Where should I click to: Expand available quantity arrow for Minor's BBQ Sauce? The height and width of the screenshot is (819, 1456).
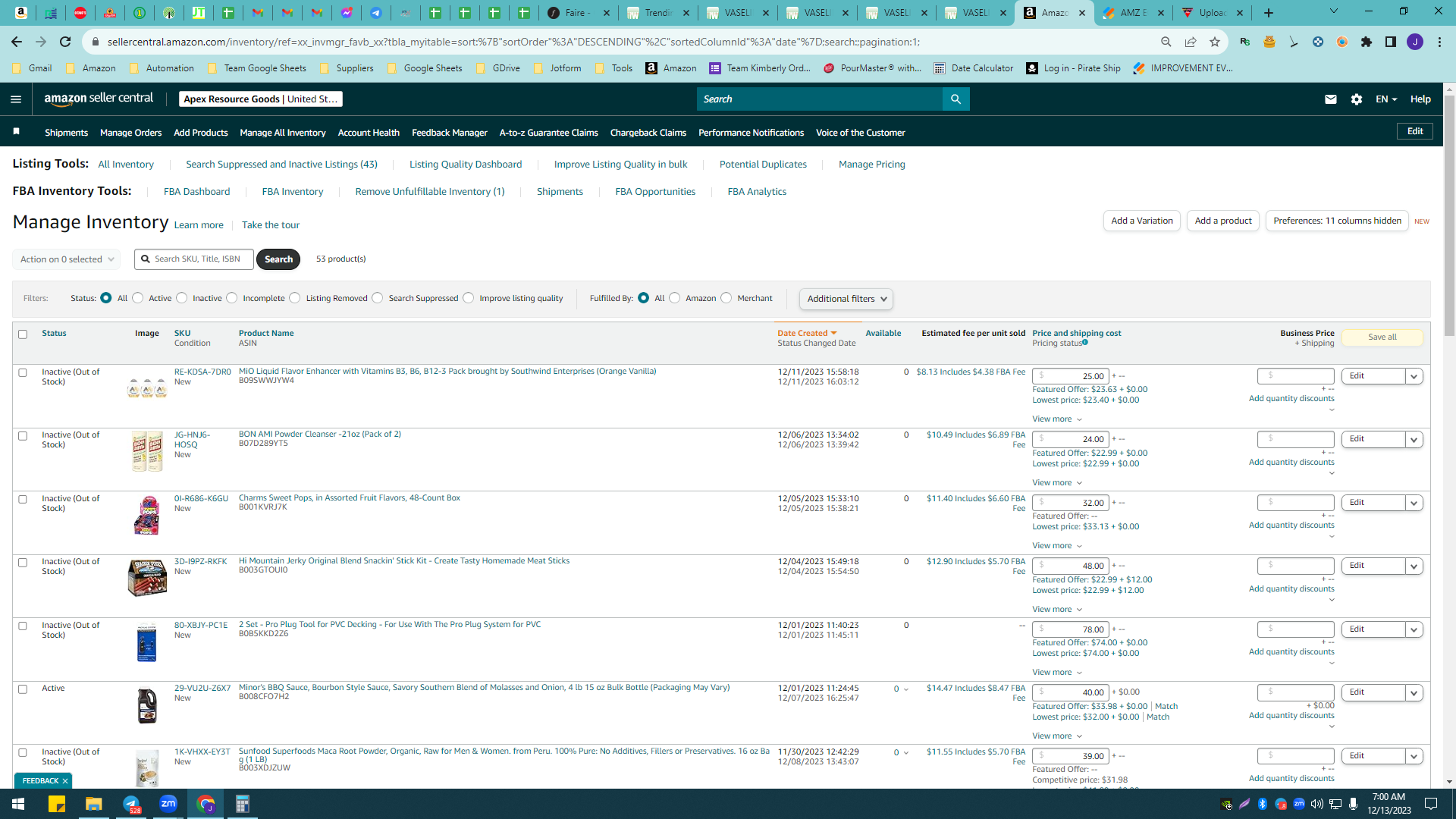906,689
